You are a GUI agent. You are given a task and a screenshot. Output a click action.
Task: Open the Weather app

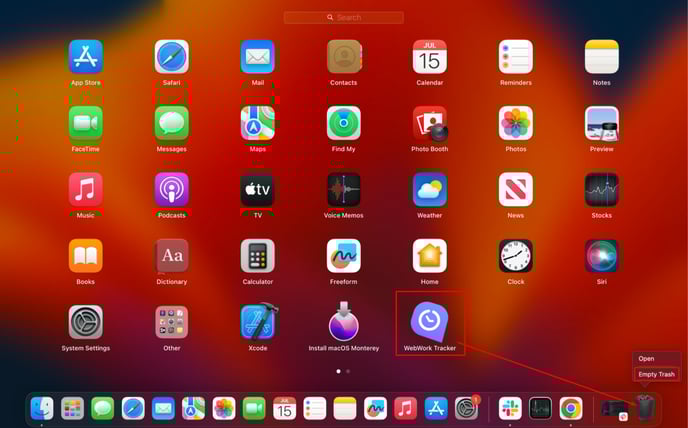[x=430, y=189]
